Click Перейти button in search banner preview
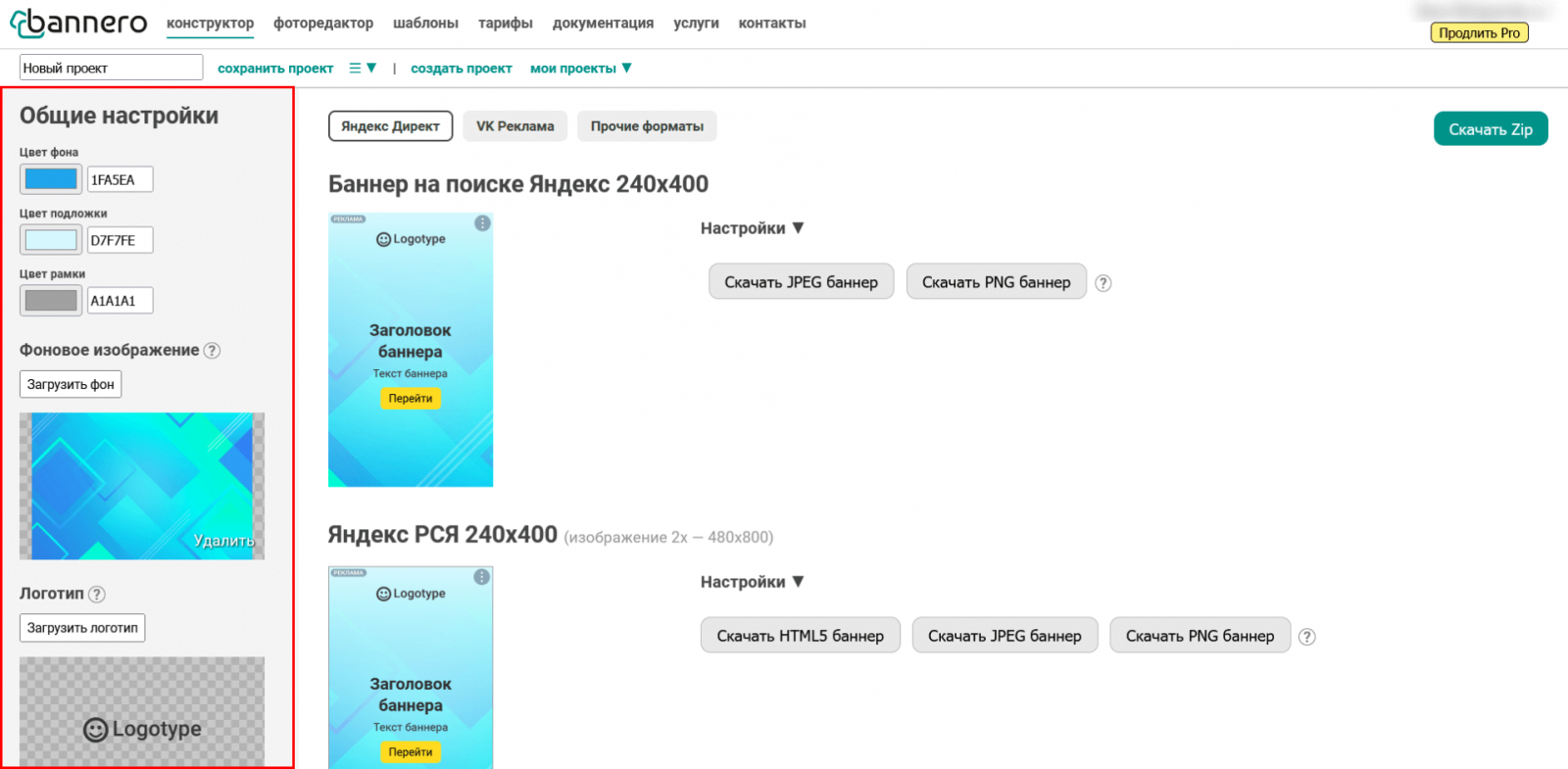The height and width of the screenshot is (769, 1568). point(411,399)
